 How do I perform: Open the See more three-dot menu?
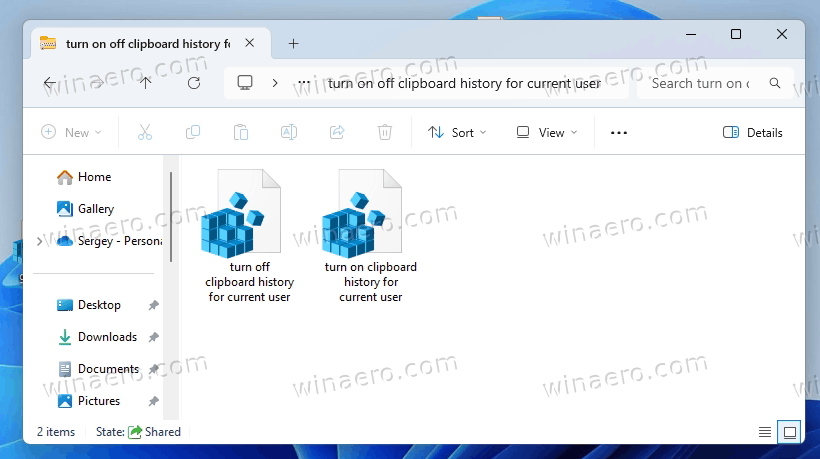point(619,133)
